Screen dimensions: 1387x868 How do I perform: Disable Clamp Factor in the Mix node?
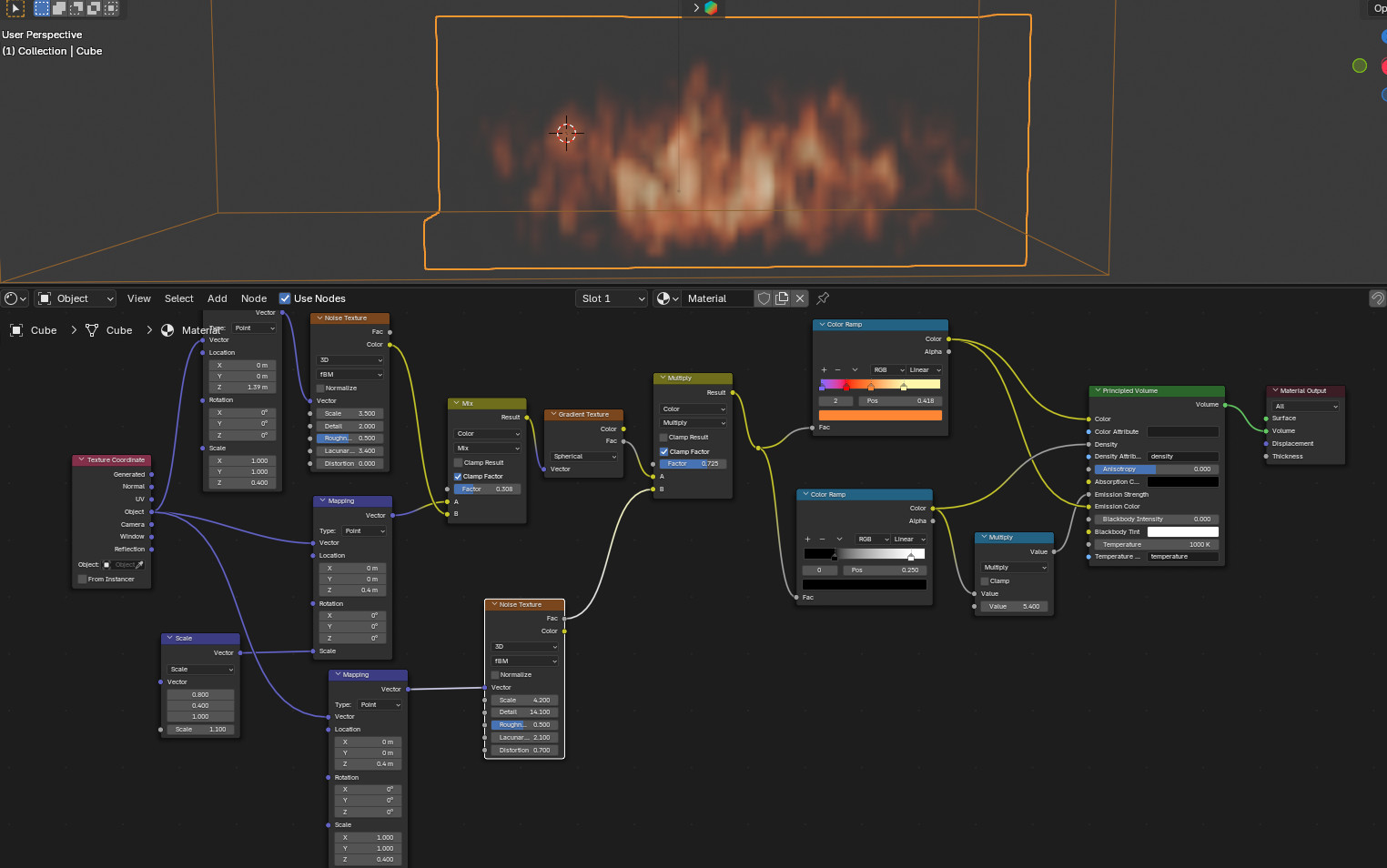pos(458,477)
